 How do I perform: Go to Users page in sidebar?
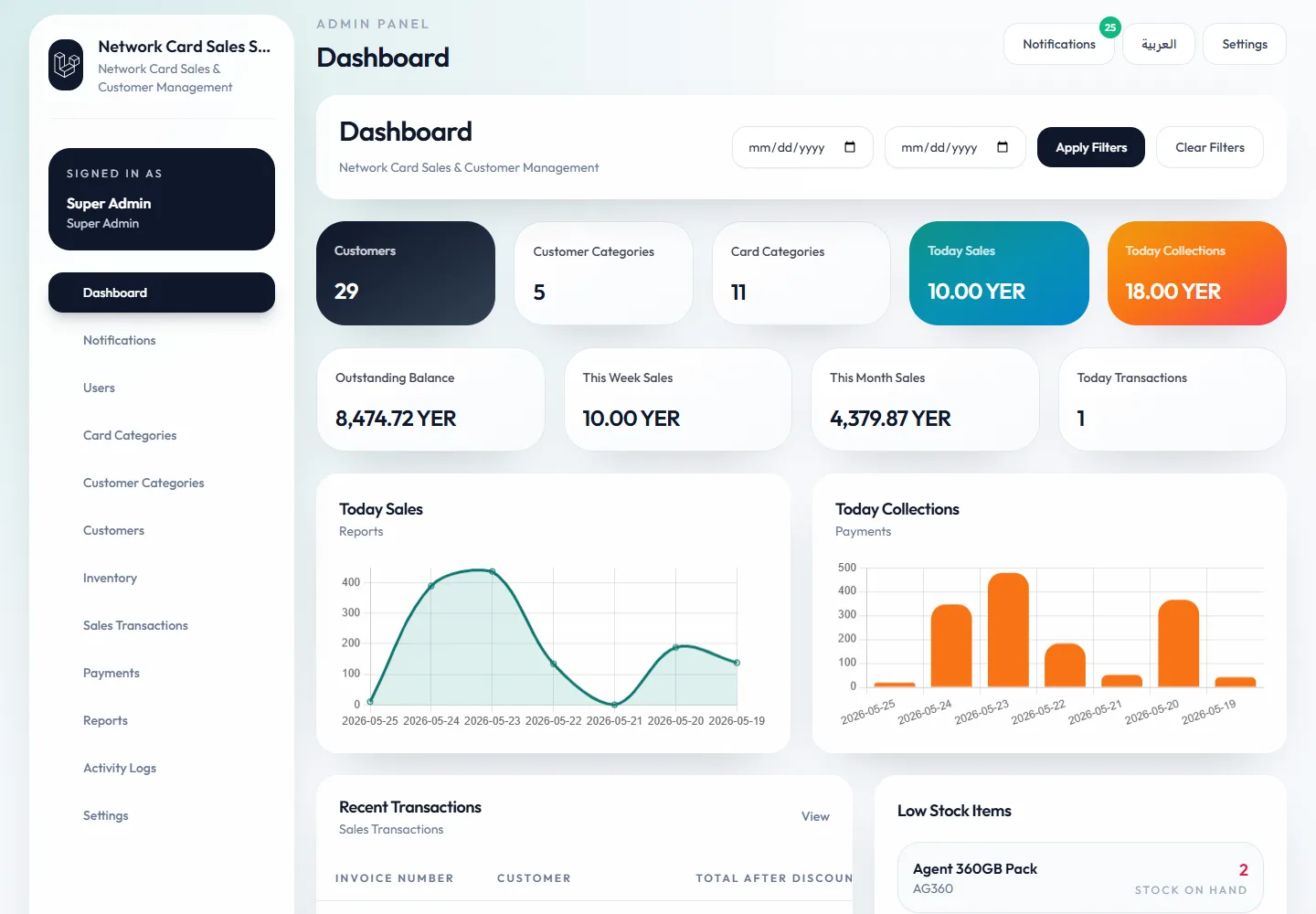(x=162, y=388)
